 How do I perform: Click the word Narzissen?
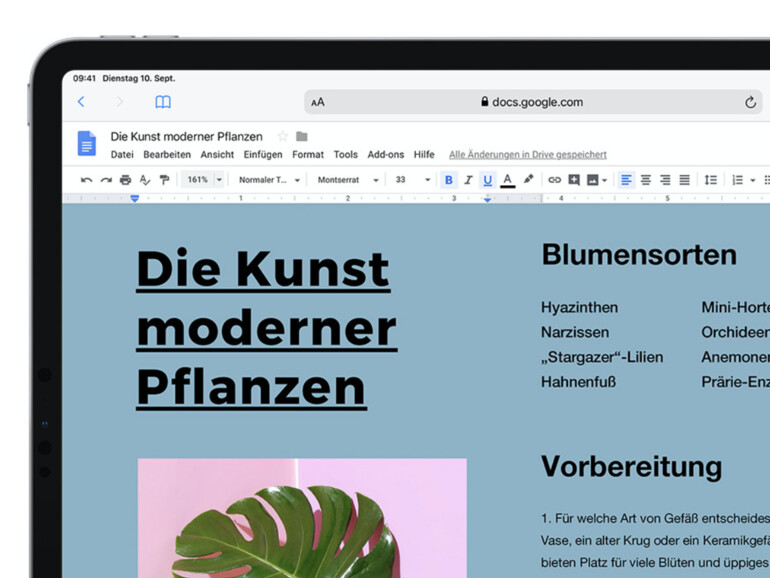[x=575, y=332]
